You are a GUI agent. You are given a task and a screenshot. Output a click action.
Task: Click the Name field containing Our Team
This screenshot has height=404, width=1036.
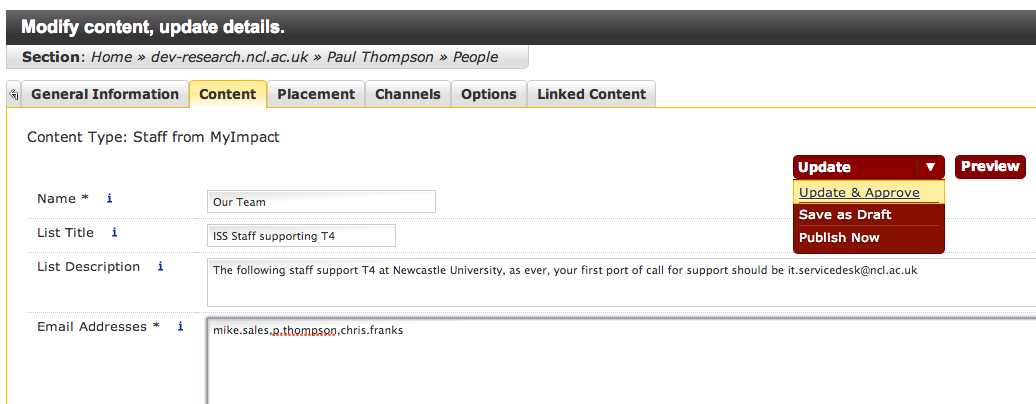tap(321, 202)
